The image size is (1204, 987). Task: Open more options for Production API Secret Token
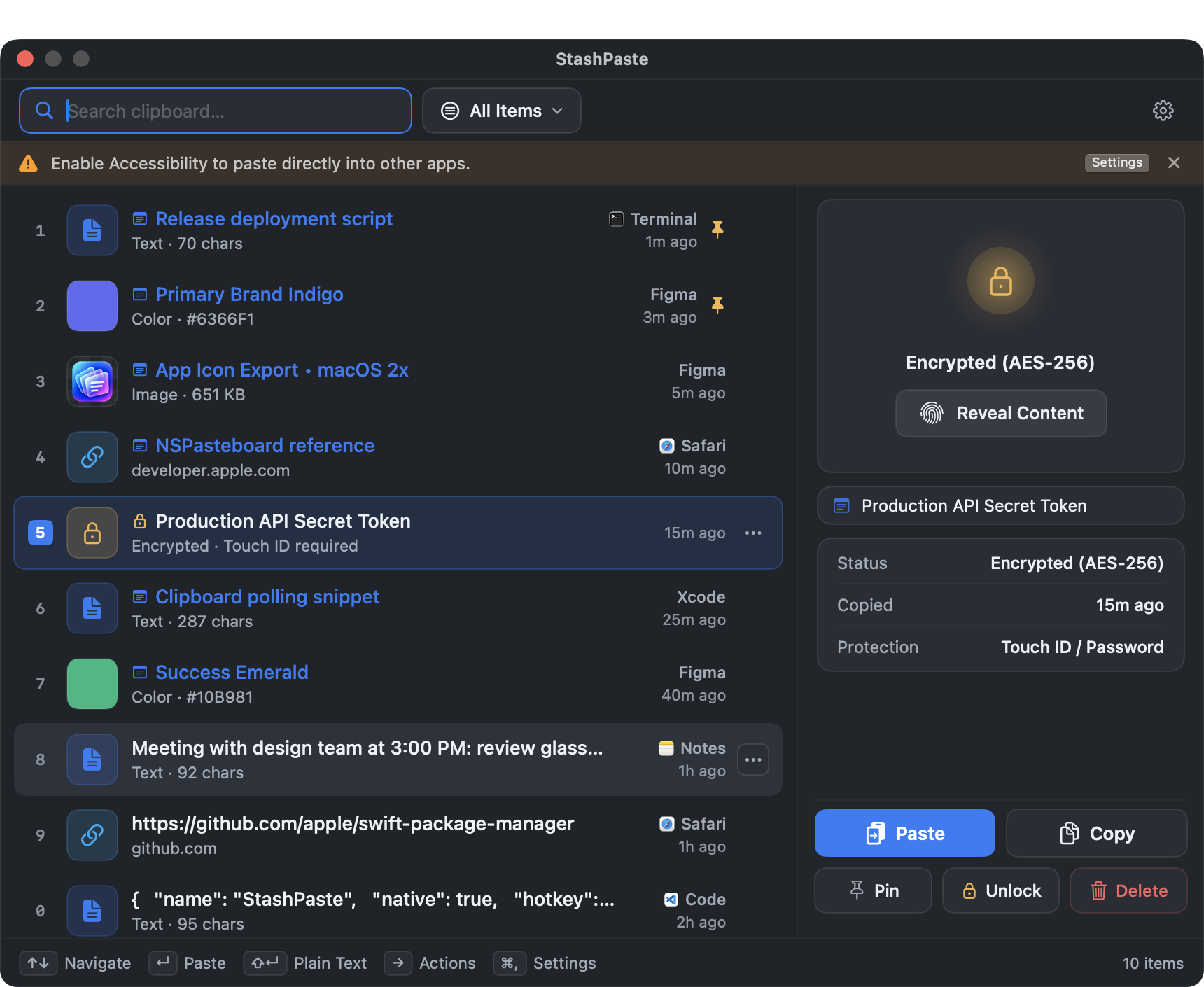tap(753, 533)
